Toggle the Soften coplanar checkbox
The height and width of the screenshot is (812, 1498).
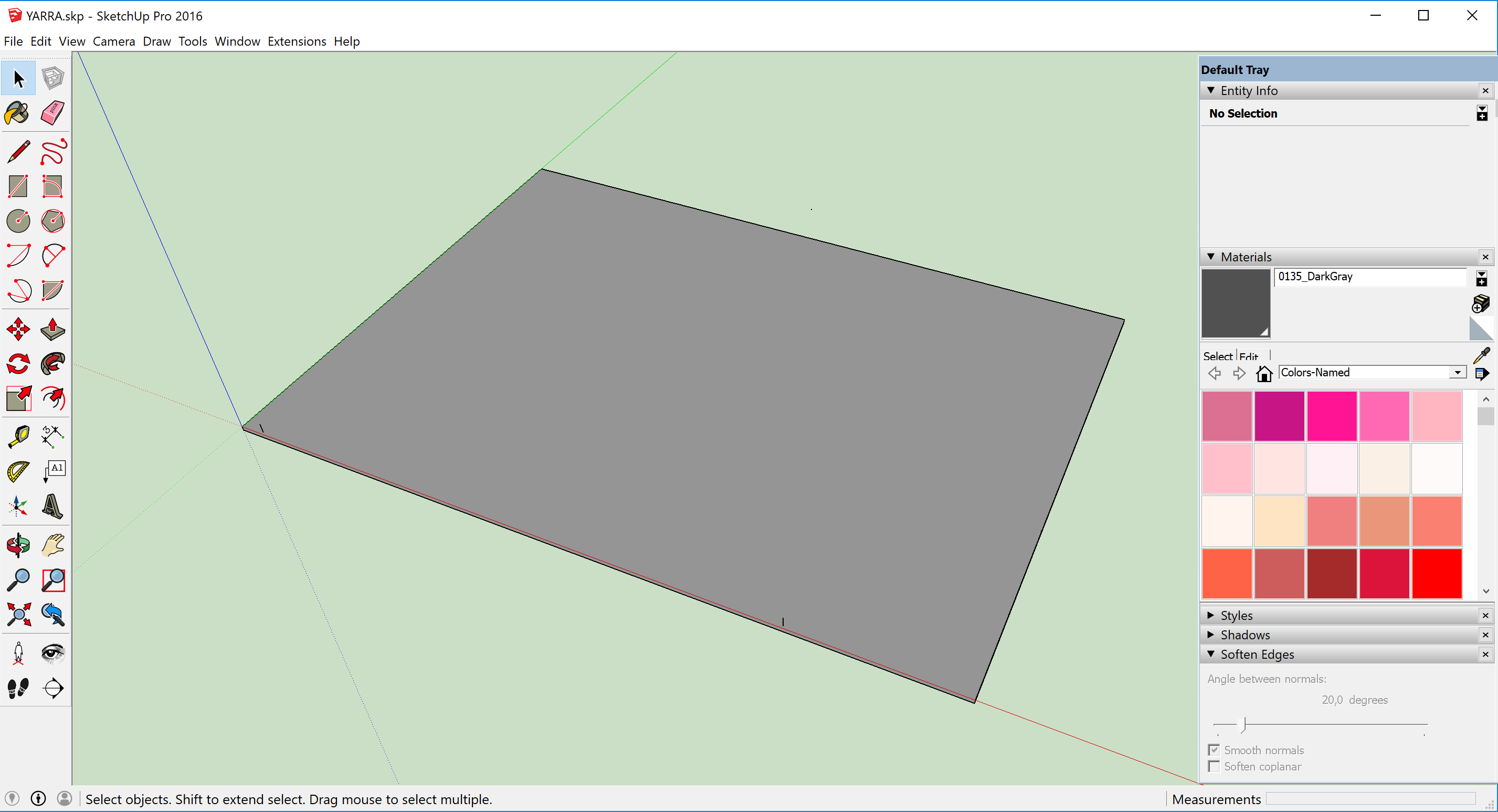1214,766
